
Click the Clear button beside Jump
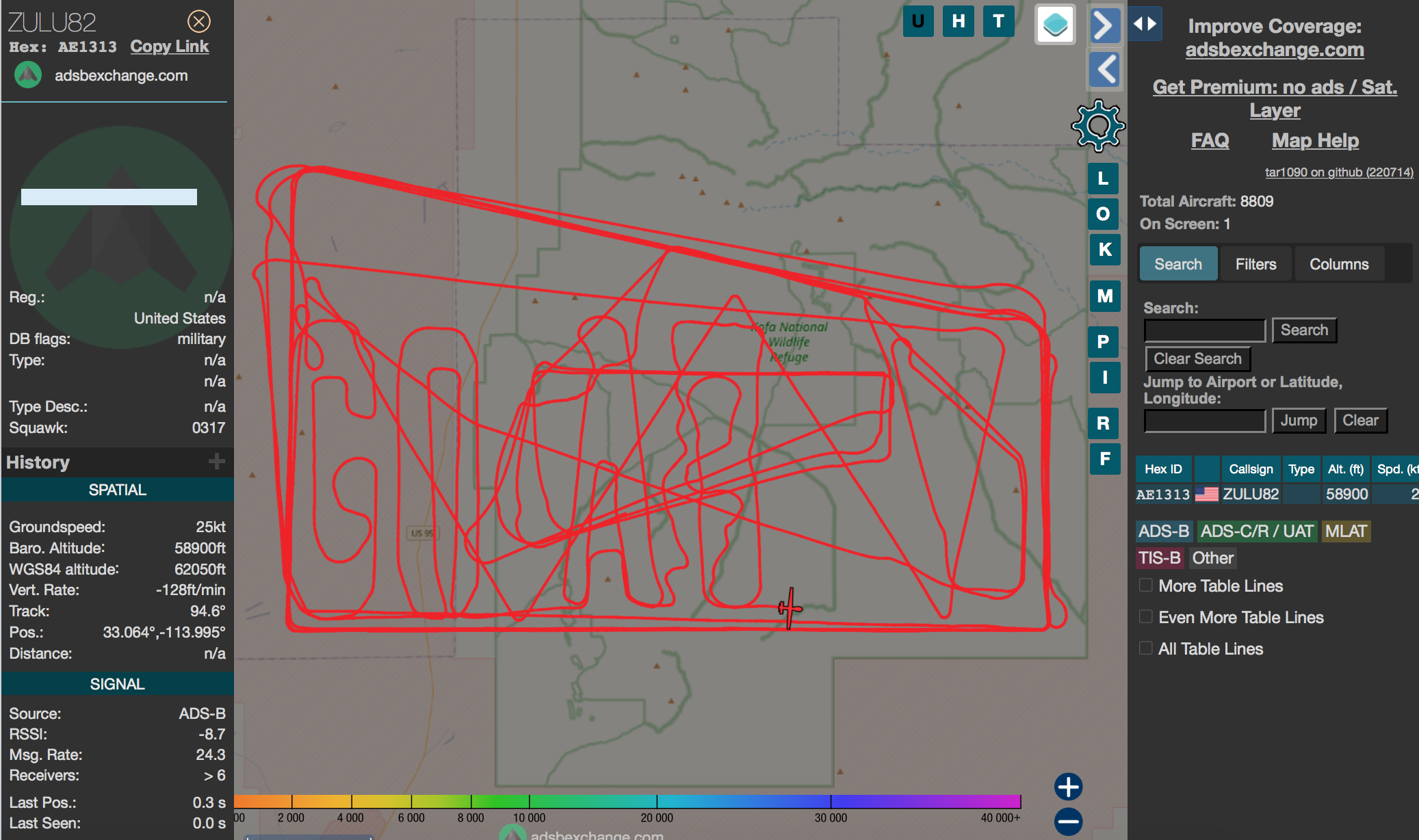pos(1360,421)
